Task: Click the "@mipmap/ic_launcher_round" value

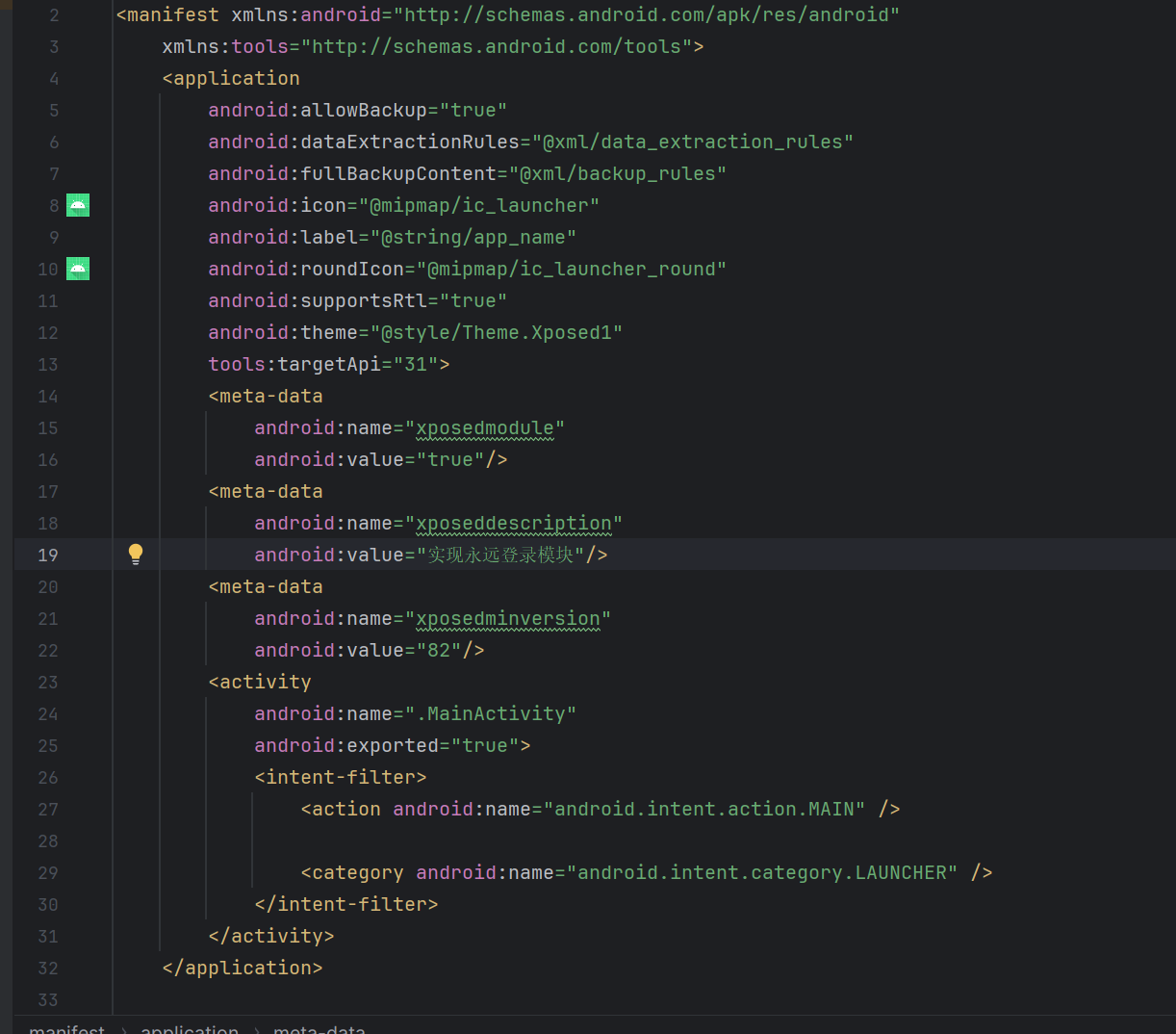Action: click(x=572, y=270)
